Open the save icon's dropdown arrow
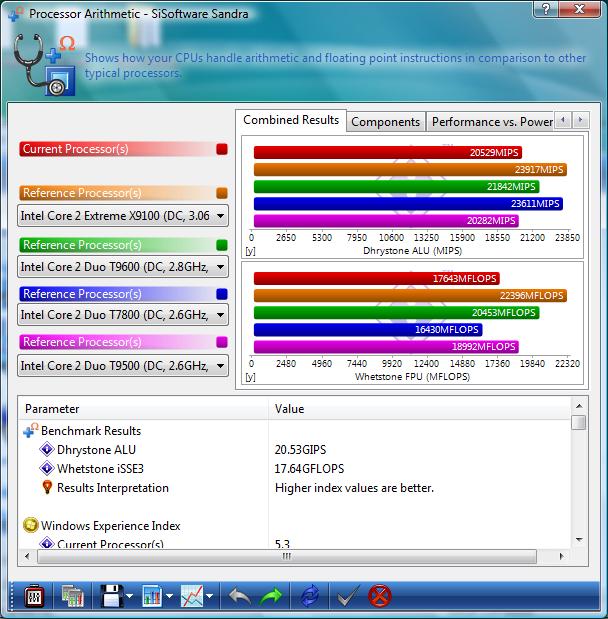Screen dimensions: 608x619 point(129,596)
